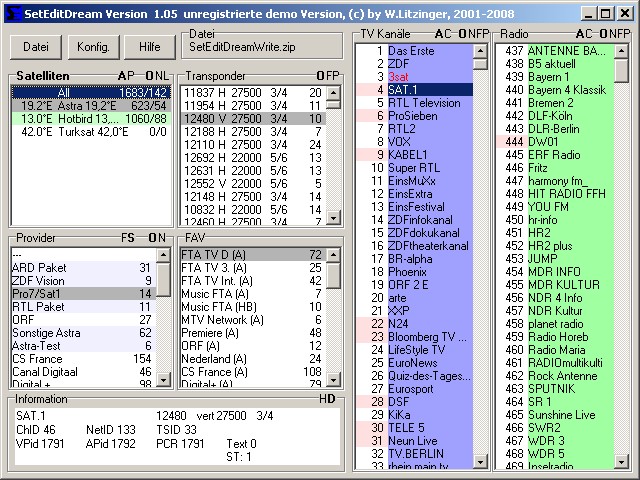Open the Konfig. button
640x480 pixels.
click(x=93, y=47)
